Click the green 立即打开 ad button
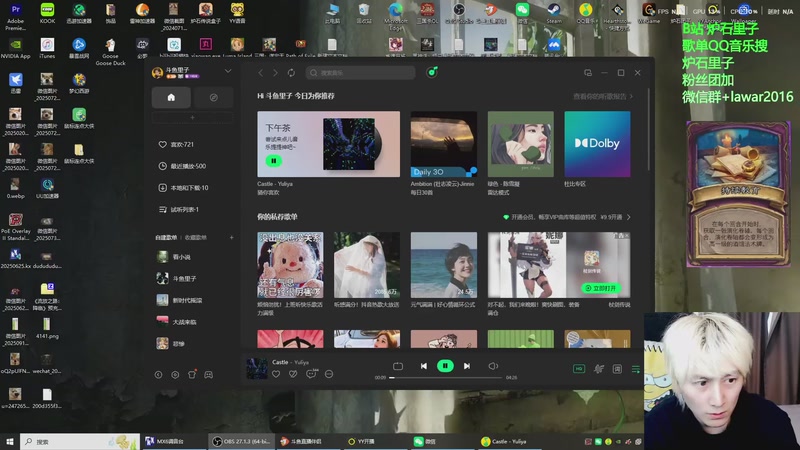Image resolution: width=800 pixels, height=450 pixels. 601,288
